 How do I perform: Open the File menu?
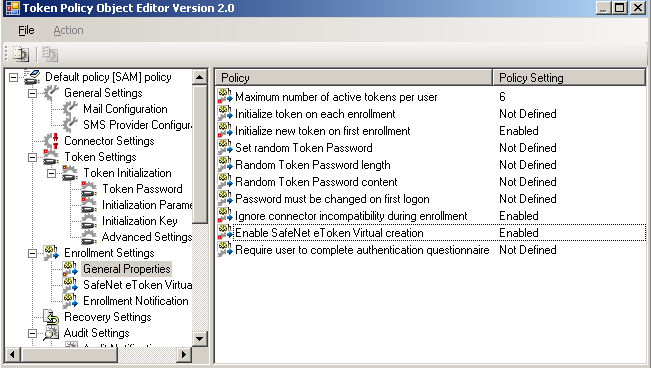pyautogui.click(x=26, y=30)
